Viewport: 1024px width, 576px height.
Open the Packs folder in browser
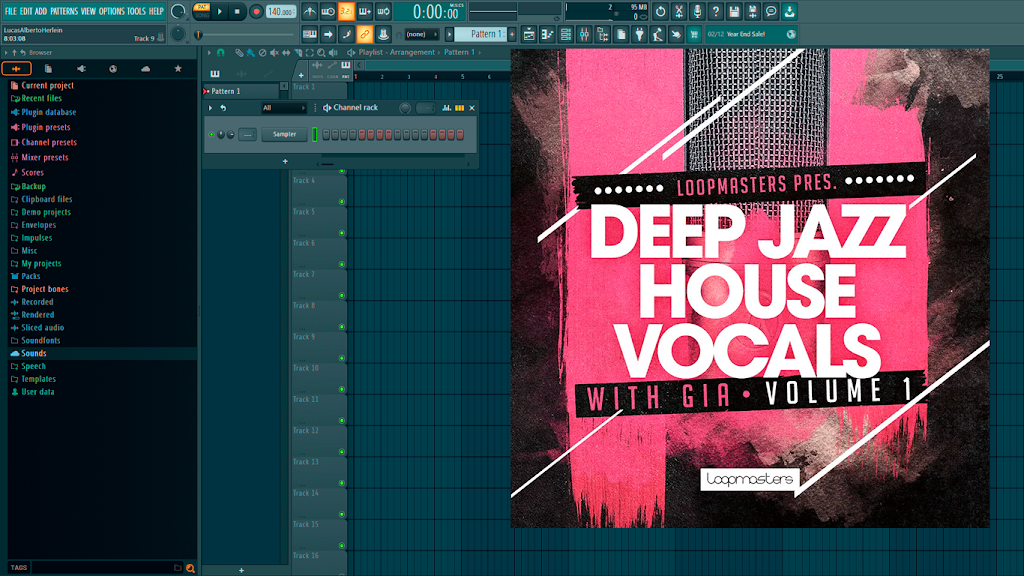(31, 276)
